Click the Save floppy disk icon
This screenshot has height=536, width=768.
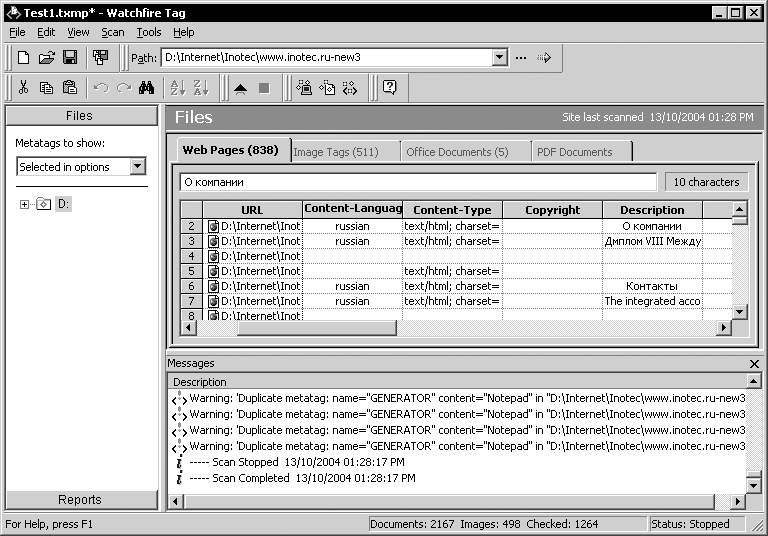tap(70, 58)
